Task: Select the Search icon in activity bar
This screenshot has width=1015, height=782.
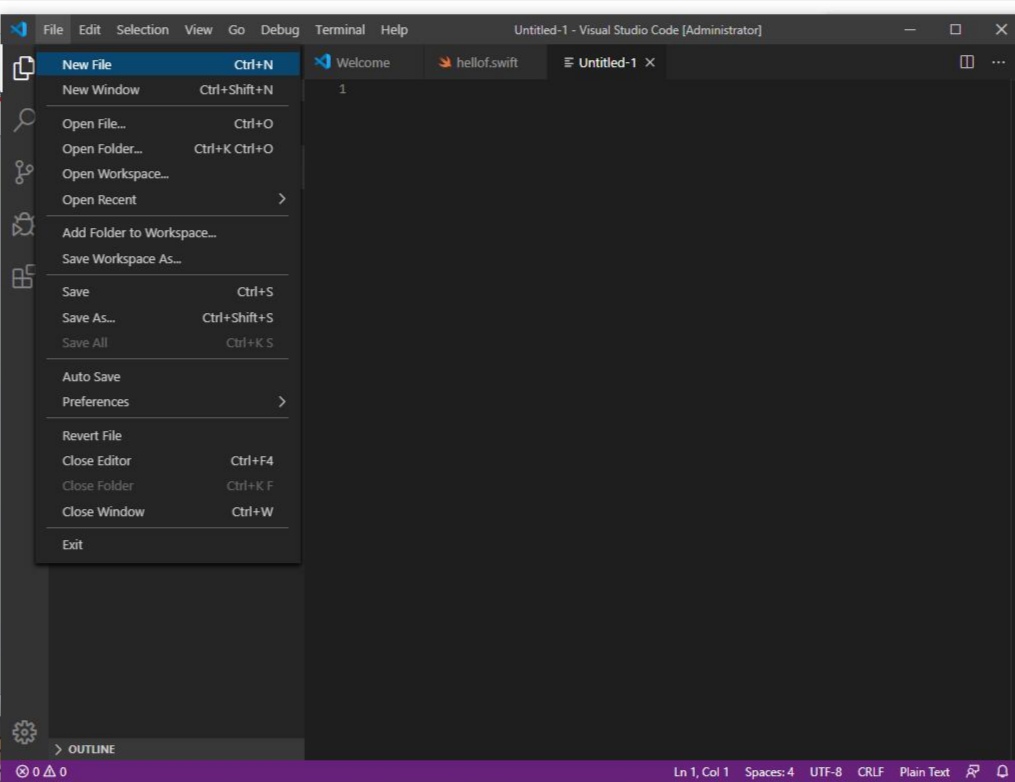Action: pos(23,120)
